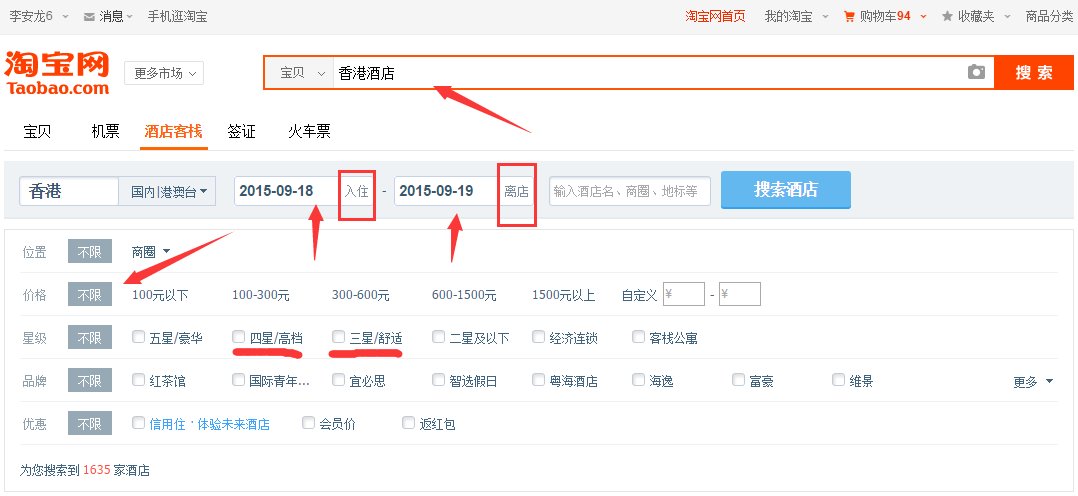
Task: Select 星级 不限 option
Action: [89, 338]
